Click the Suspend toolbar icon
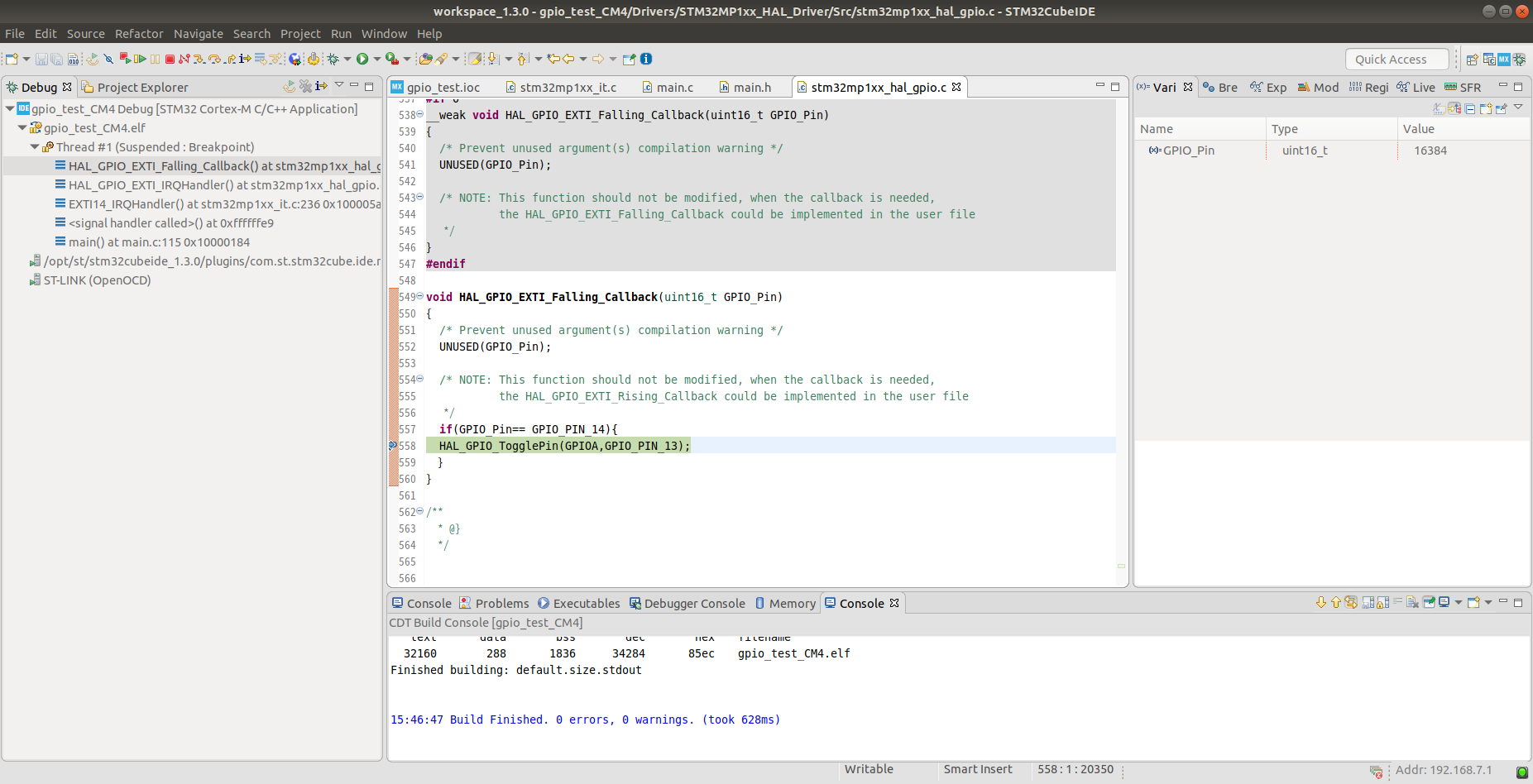The height and width of the screenshot is (784, 1533). coord(155,59)
